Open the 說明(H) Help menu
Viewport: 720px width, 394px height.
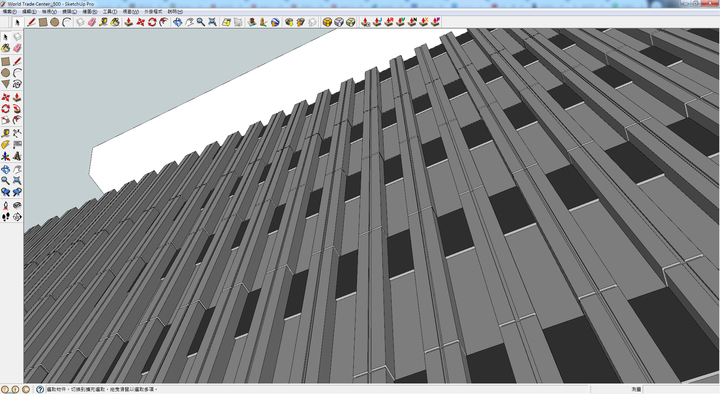tap(175, 11)
